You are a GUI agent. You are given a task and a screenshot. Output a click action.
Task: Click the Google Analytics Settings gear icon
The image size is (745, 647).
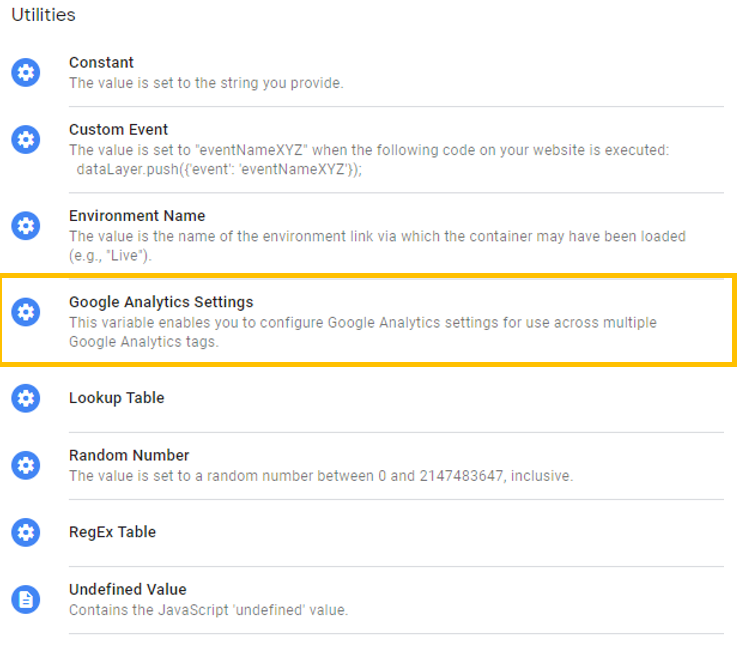point(26,312)
